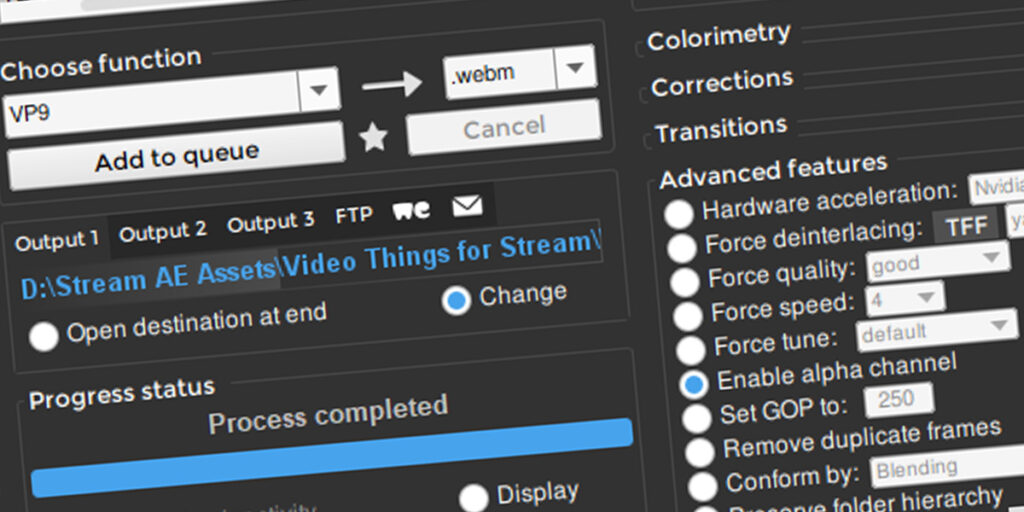Enable Hardware acceleration option
This screenshot has height=512, width=1024.
coord(679,214)
